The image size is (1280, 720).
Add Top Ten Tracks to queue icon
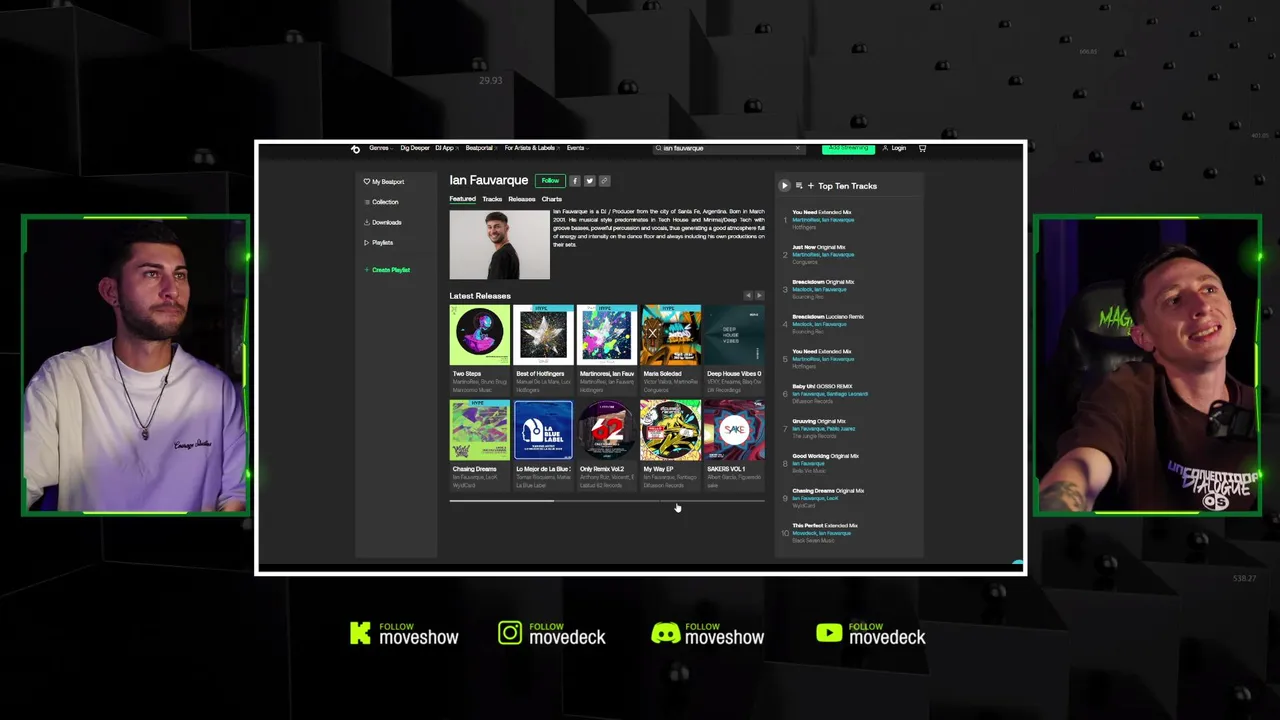coord(799,186)
